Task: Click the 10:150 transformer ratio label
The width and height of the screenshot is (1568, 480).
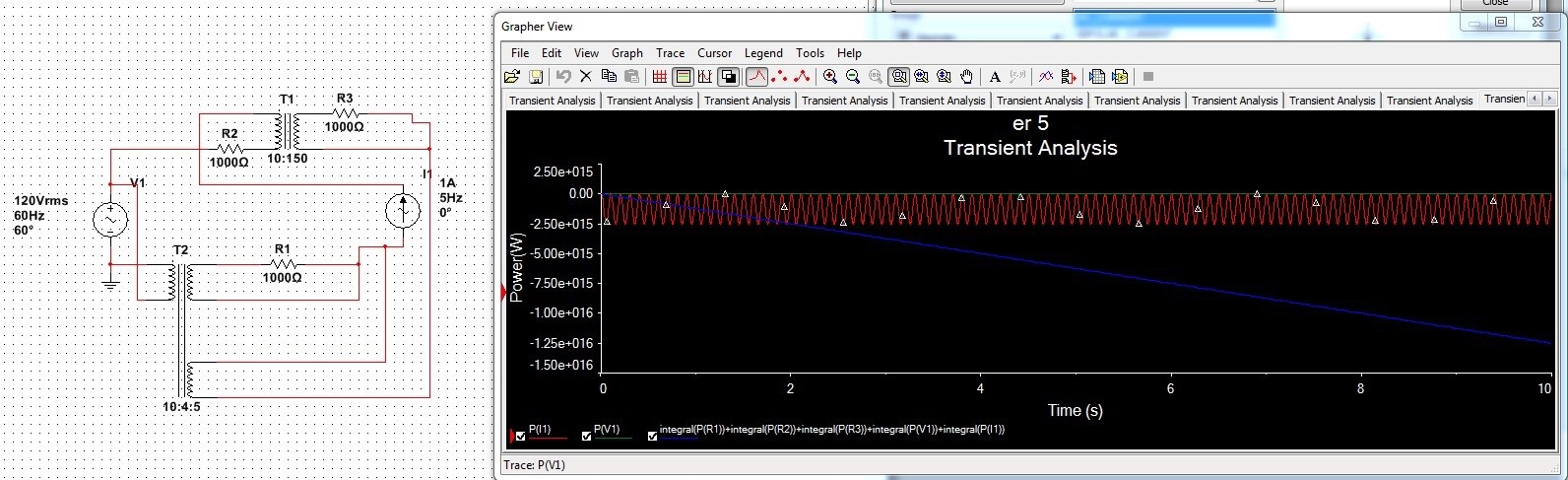Action: point(288,158)
